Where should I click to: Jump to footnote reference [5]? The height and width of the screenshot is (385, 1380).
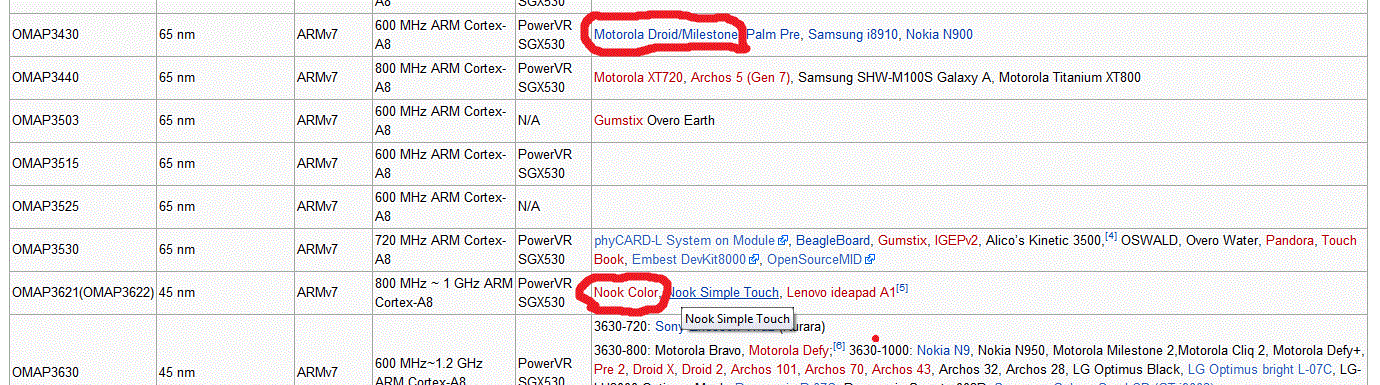[902, 289]
